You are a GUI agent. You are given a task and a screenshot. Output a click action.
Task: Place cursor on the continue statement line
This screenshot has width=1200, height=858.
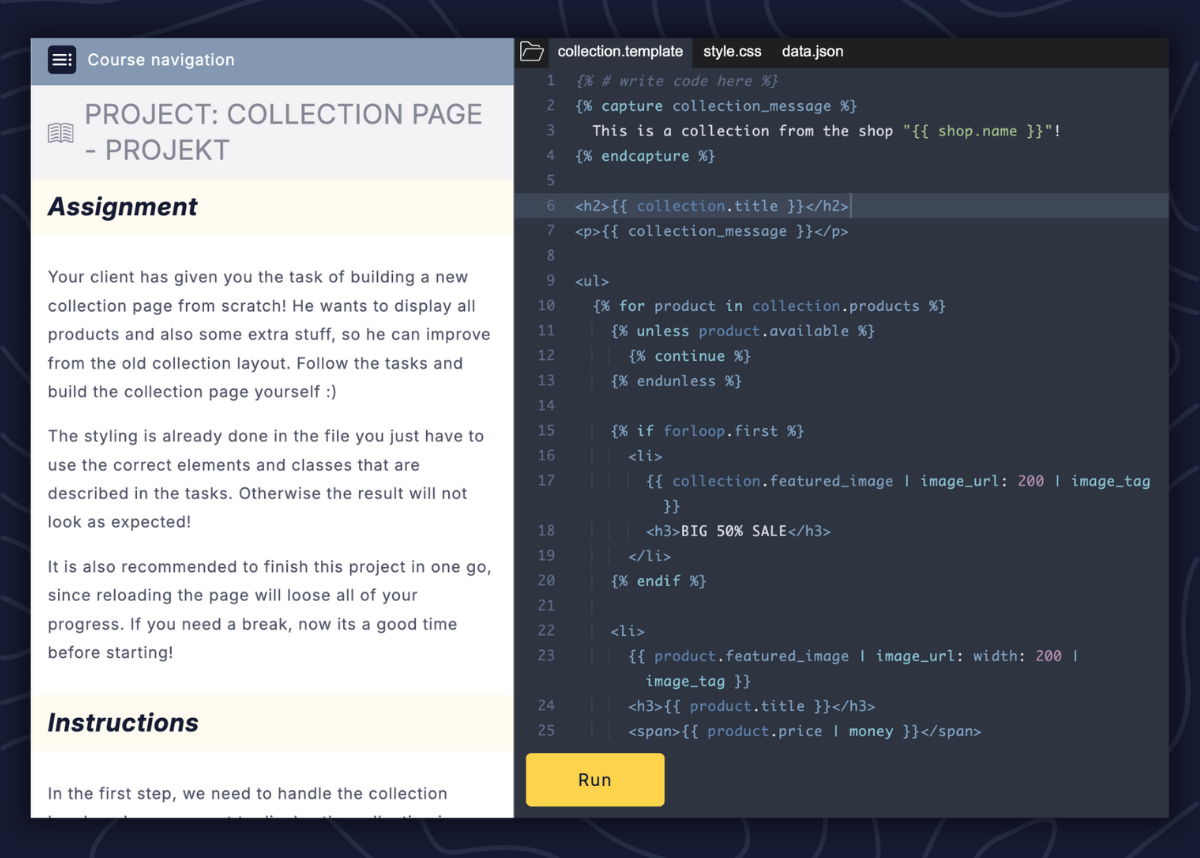click(x=689, y=356)
